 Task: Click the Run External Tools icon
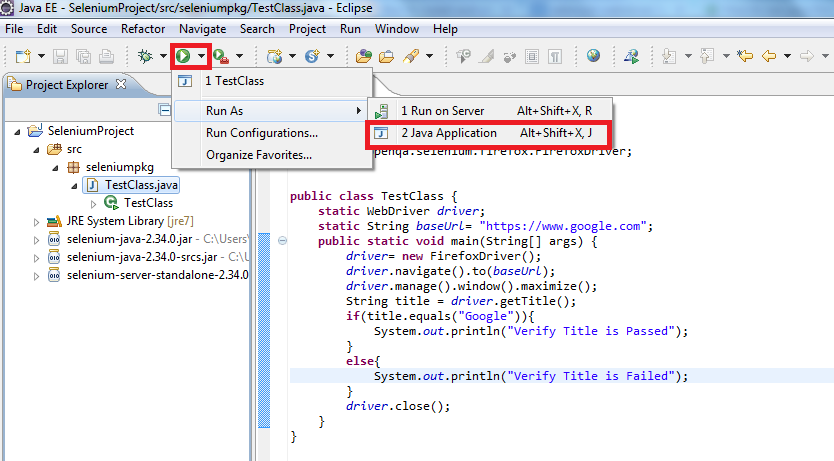(x=221, y=56)
